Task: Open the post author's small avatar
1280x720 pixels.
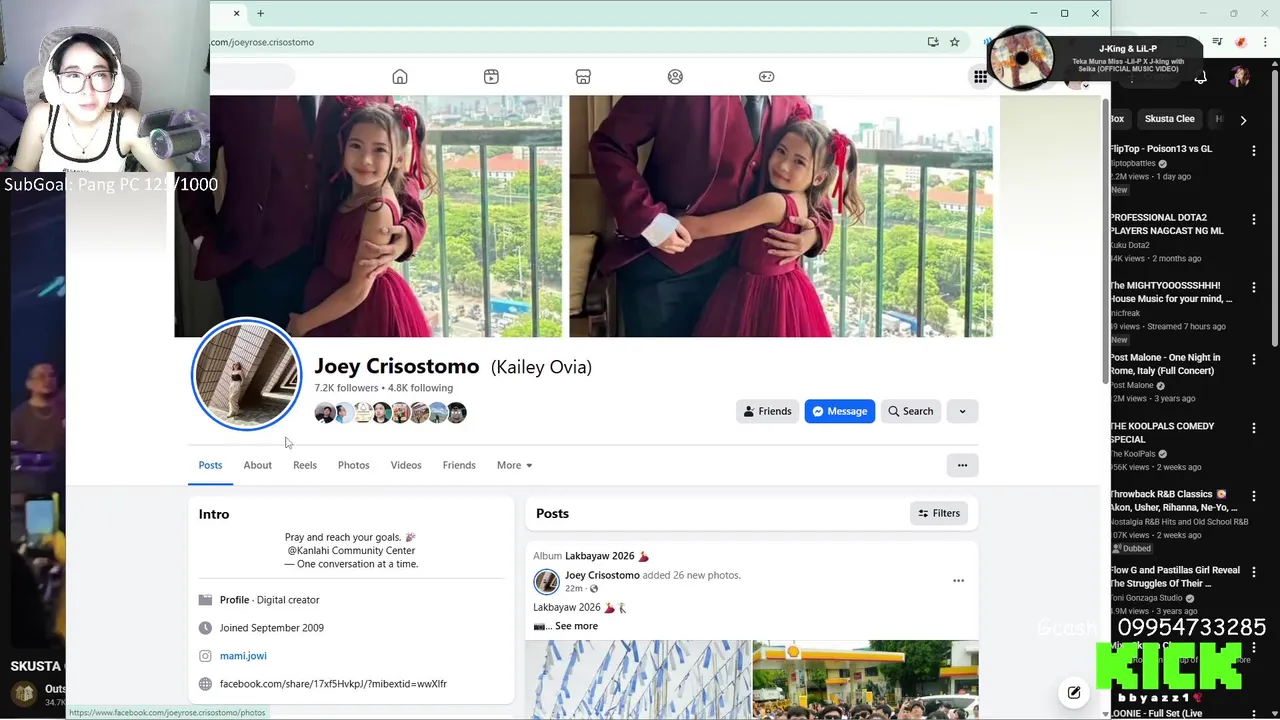Action: (x=546, y=581)
